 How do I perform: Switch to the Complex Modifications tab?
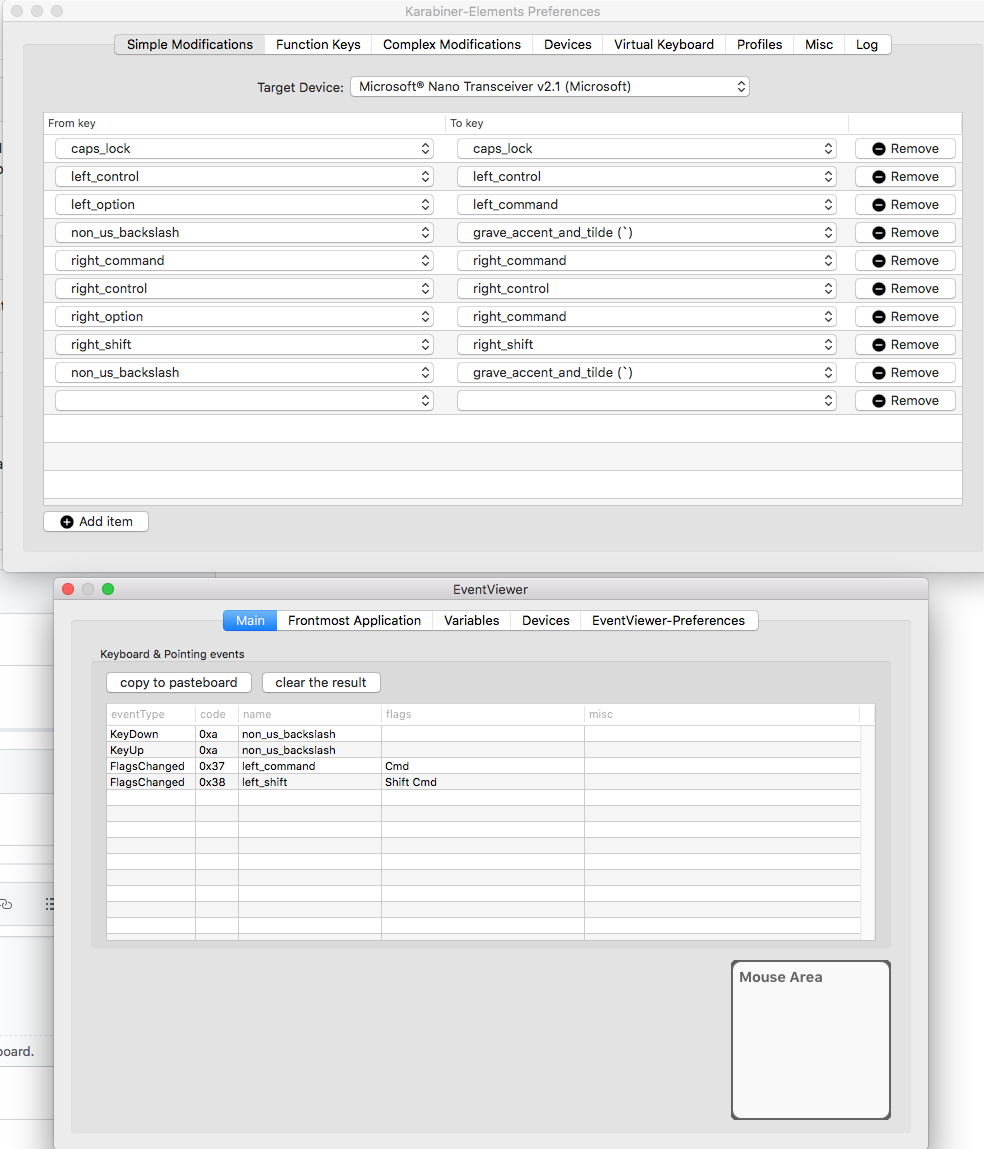pyautogui.click(x=451, y=44)
